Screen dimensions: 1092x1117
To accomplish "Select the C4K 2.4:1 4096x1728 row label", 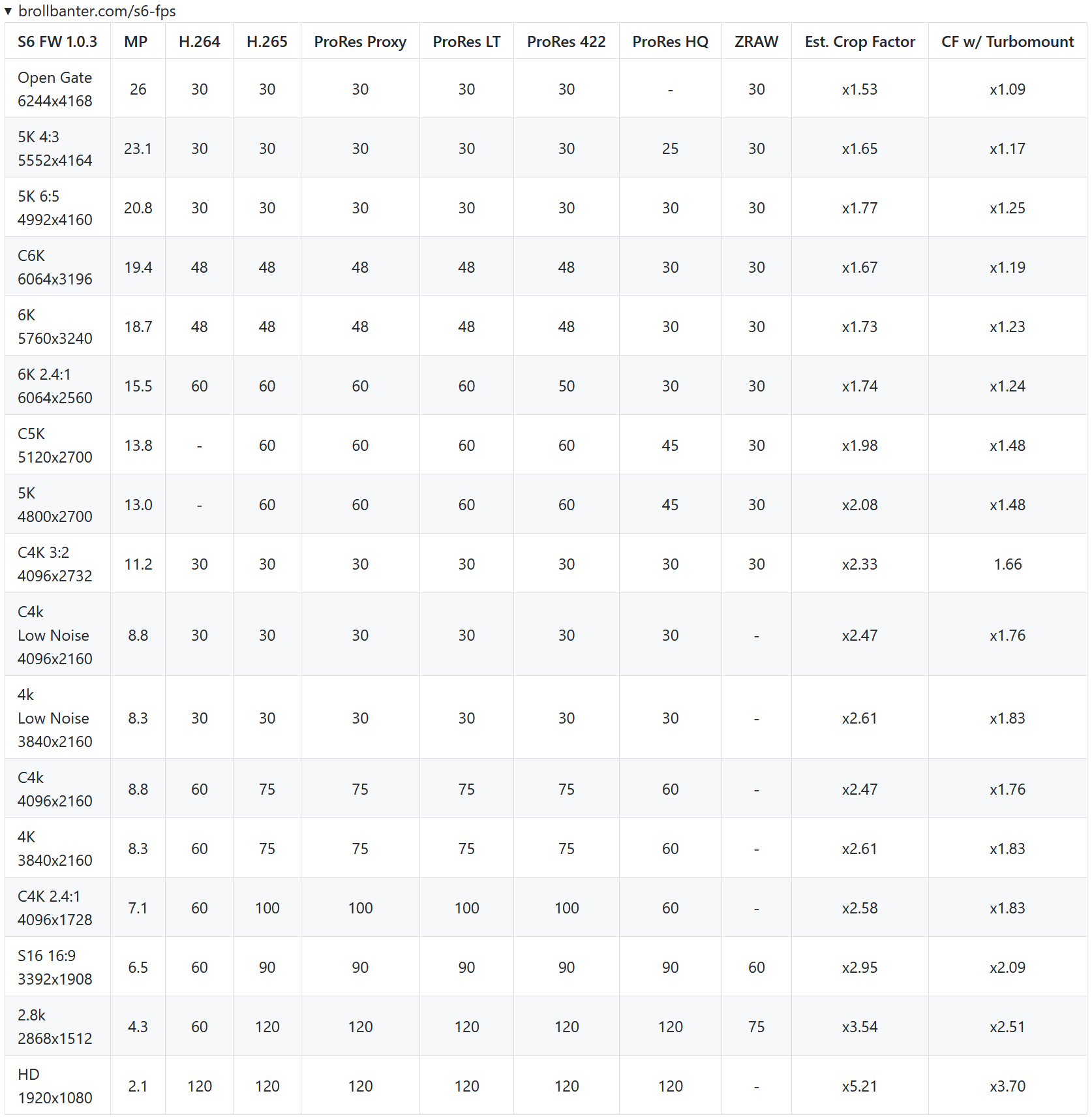I will pyautogui.click(x=55, y=908).
